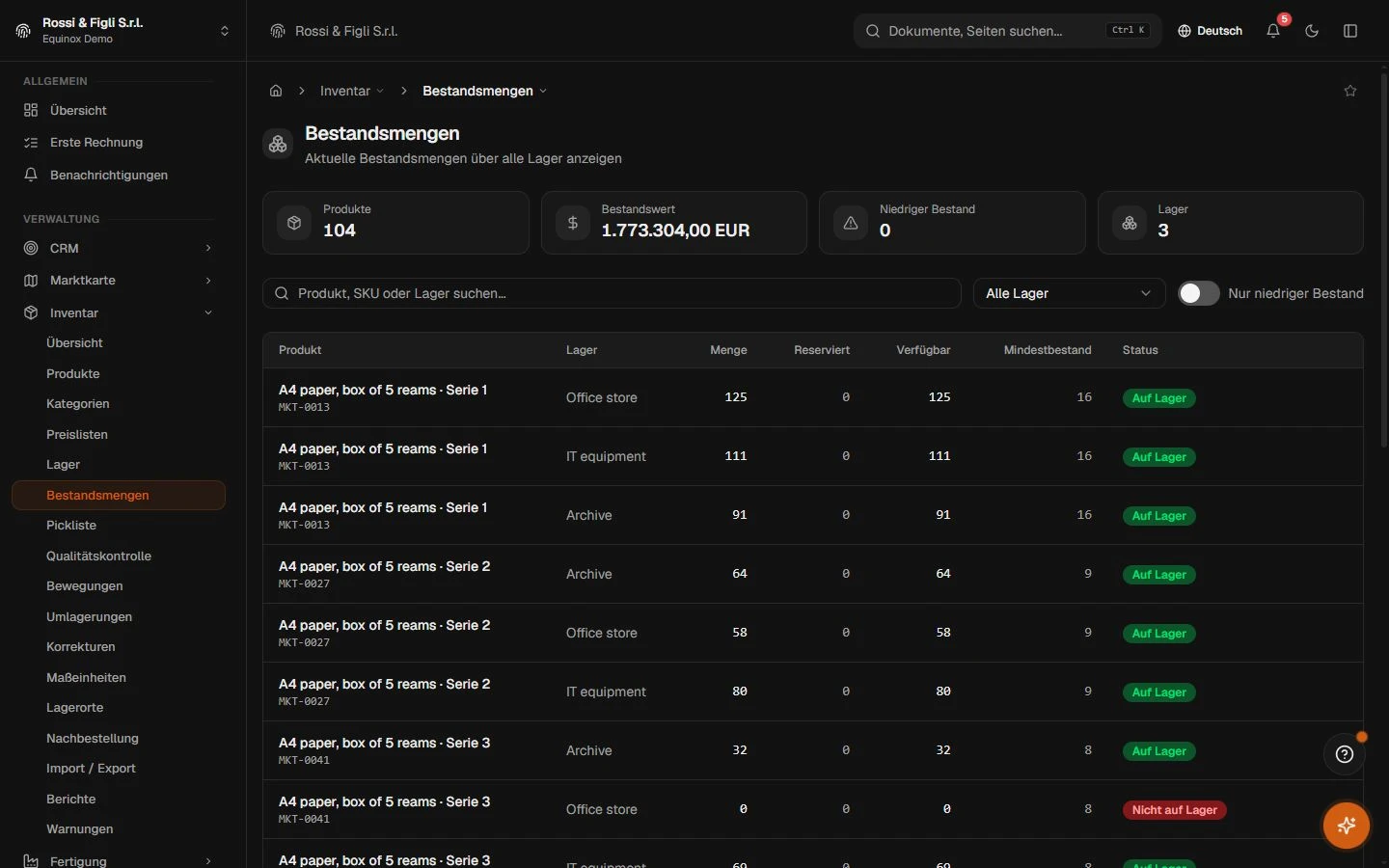
Task: Select Umlagerungen in the sidebar
Action: pyautogui.click(x=89, y=616)
